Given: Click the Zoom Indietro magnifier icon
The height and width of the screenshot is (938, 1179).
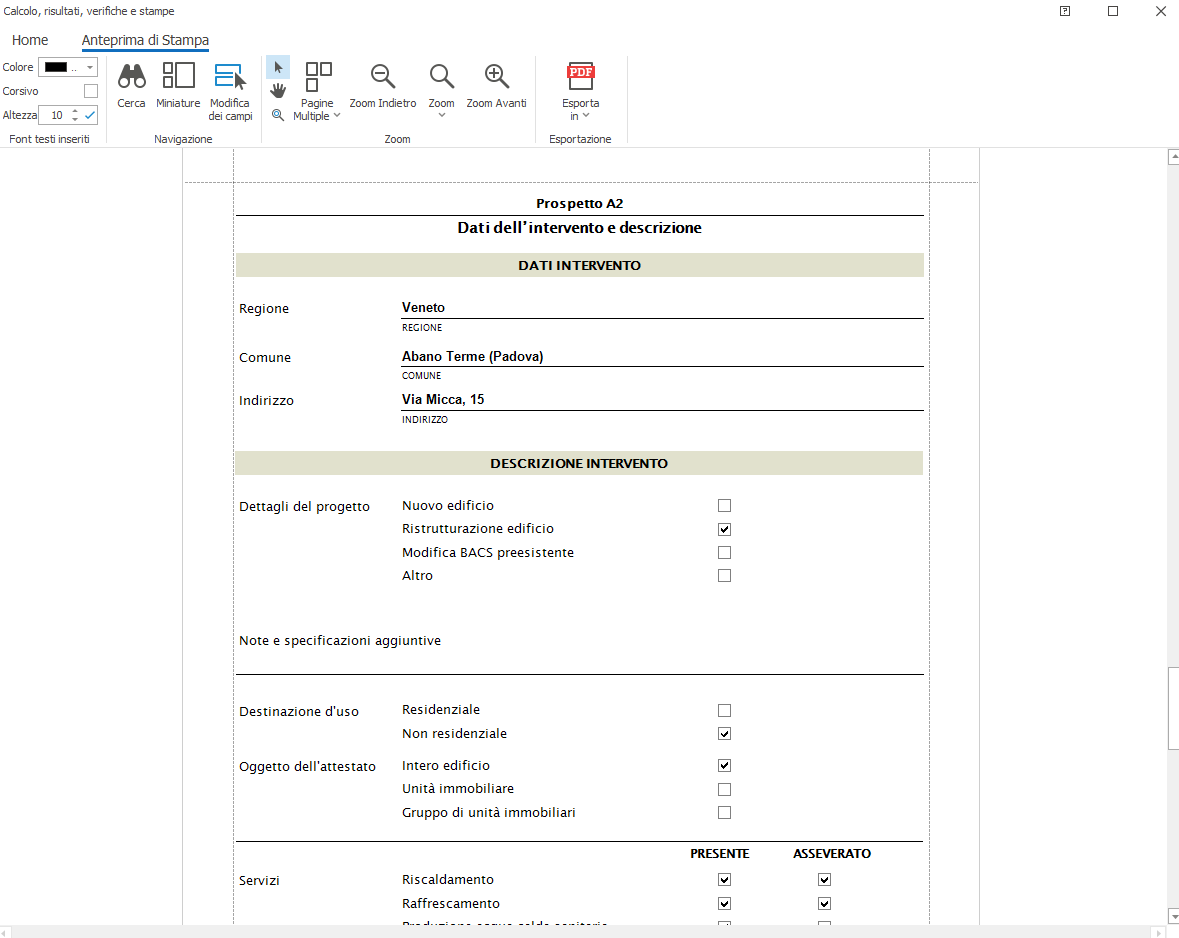Looking at the screenshot, I should pos(383,77).
